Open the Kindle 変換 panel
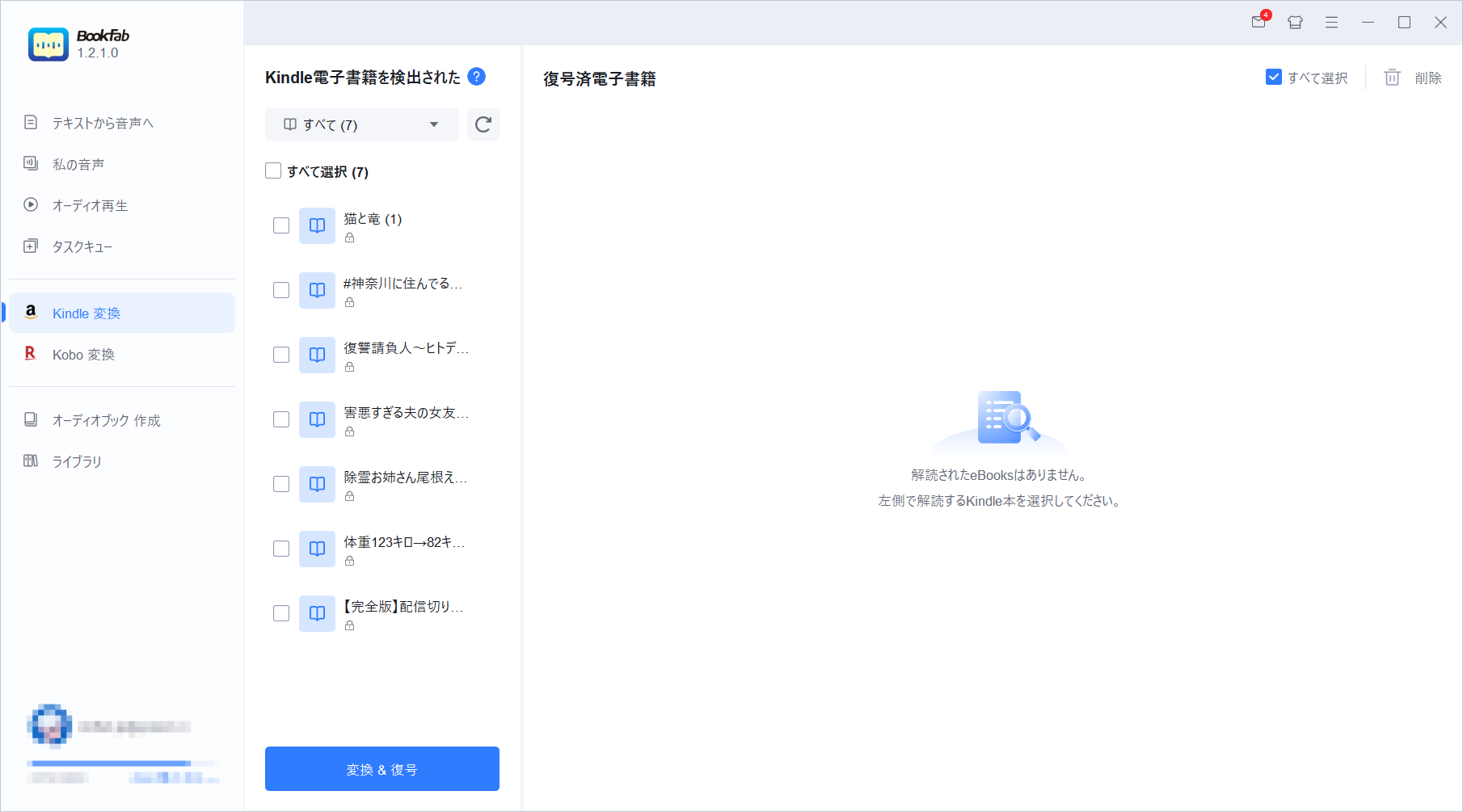This screenshot has width=1463, height=812. click(x=85, y=313)
